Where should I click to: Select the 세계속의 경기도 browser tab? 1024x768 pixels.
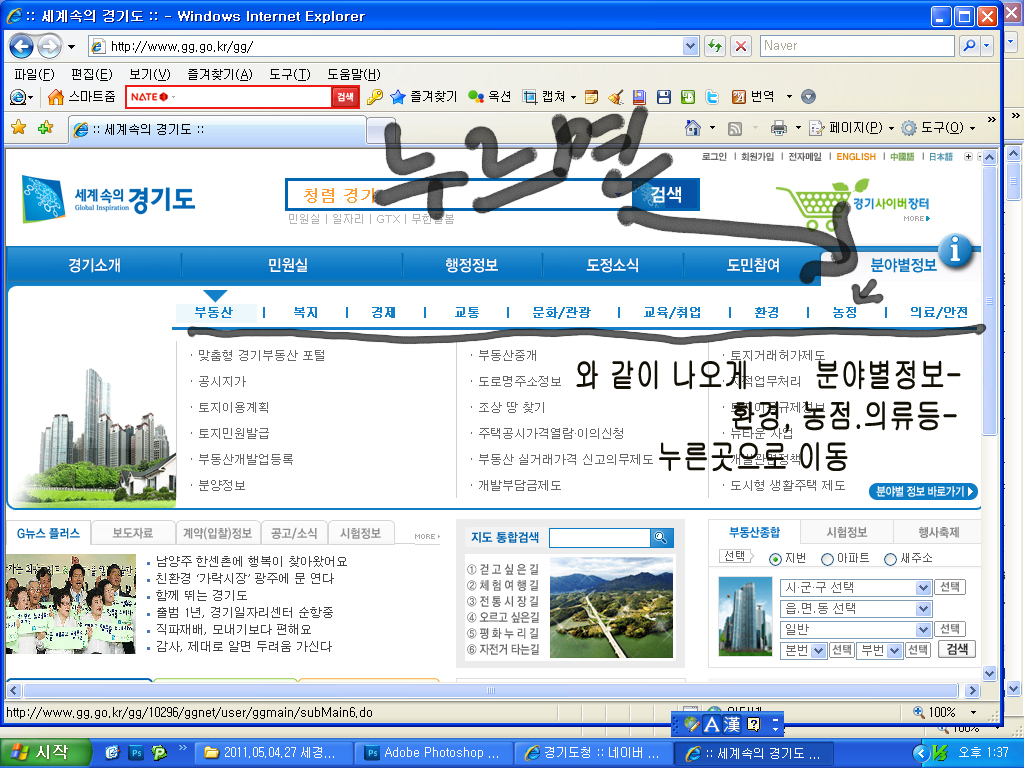(x=216, y=129)
